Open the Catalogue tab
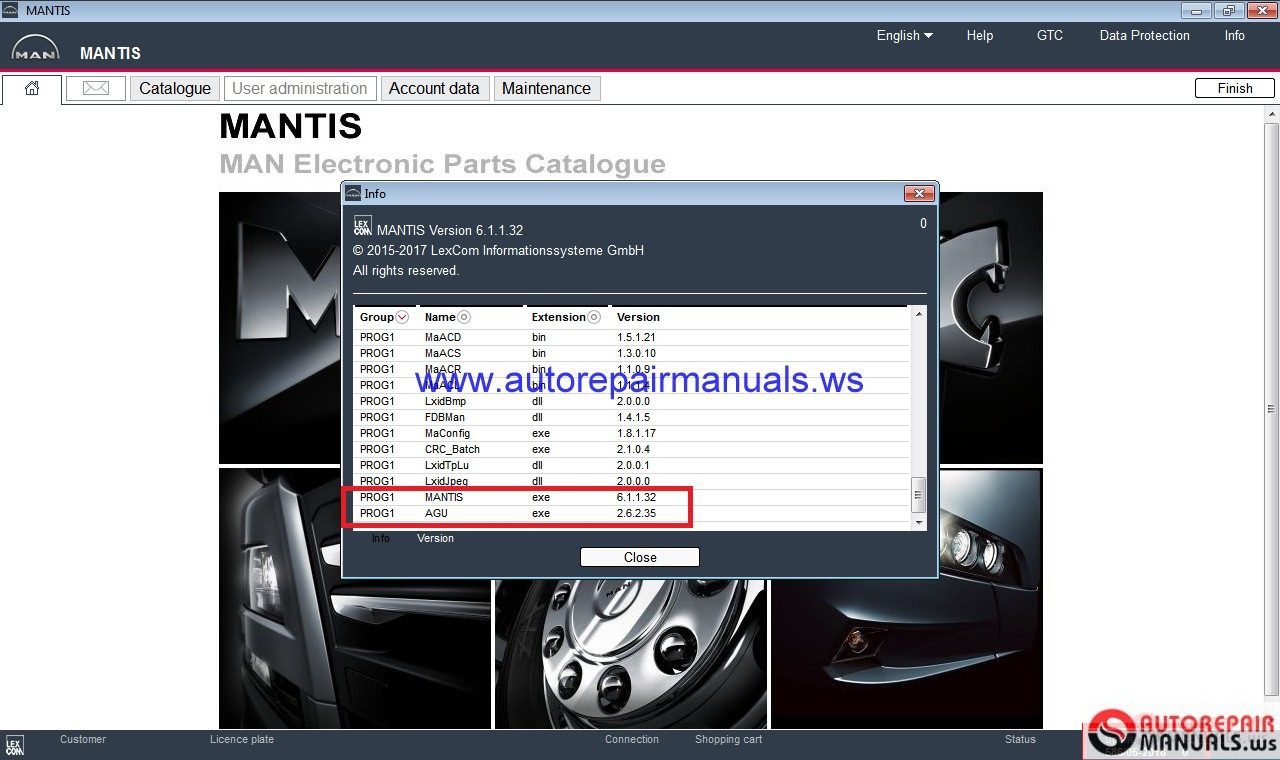 coord(175,88)
